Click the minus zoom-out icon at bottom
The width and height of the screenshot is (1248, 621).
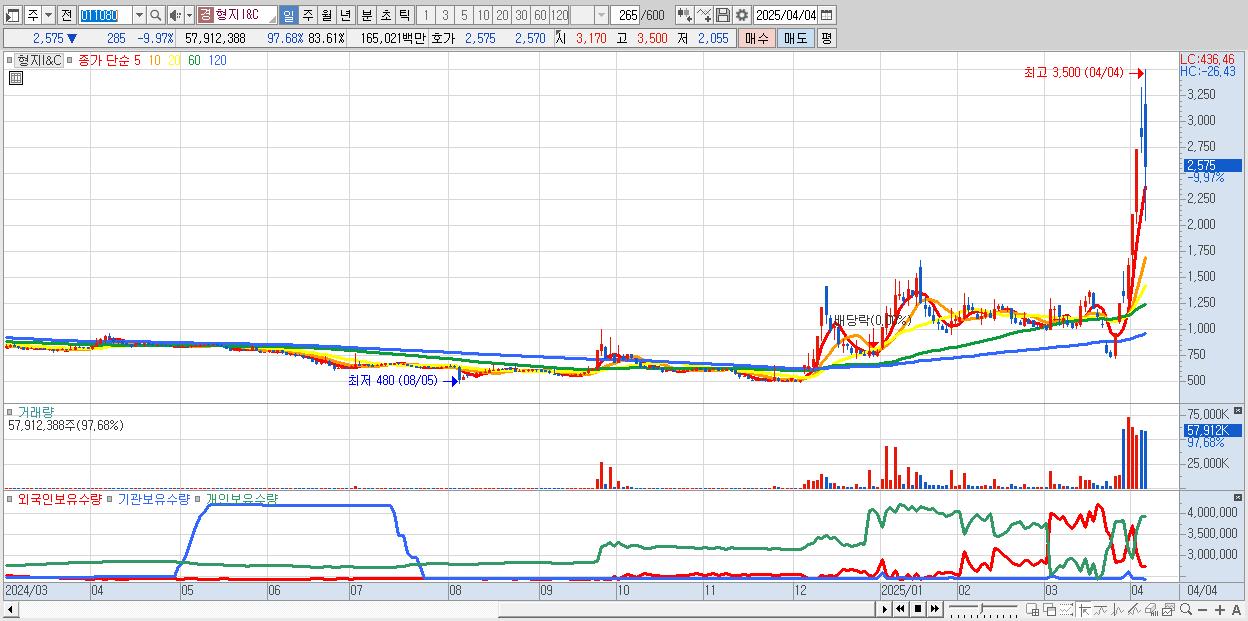point(1203,609)
